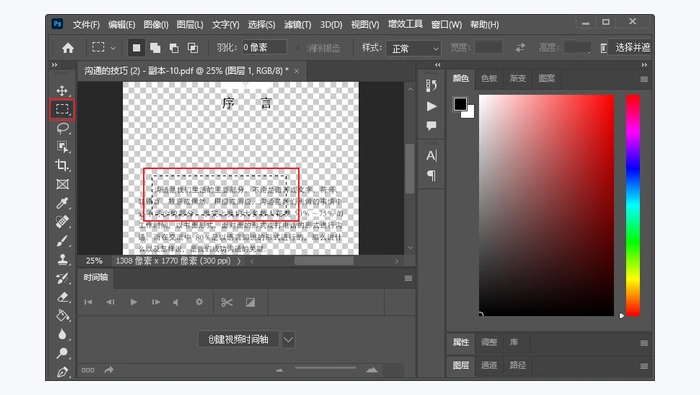Select the Clone Stamp tool
The height and width of the screenshot is (395, 700).
point(62,259)
